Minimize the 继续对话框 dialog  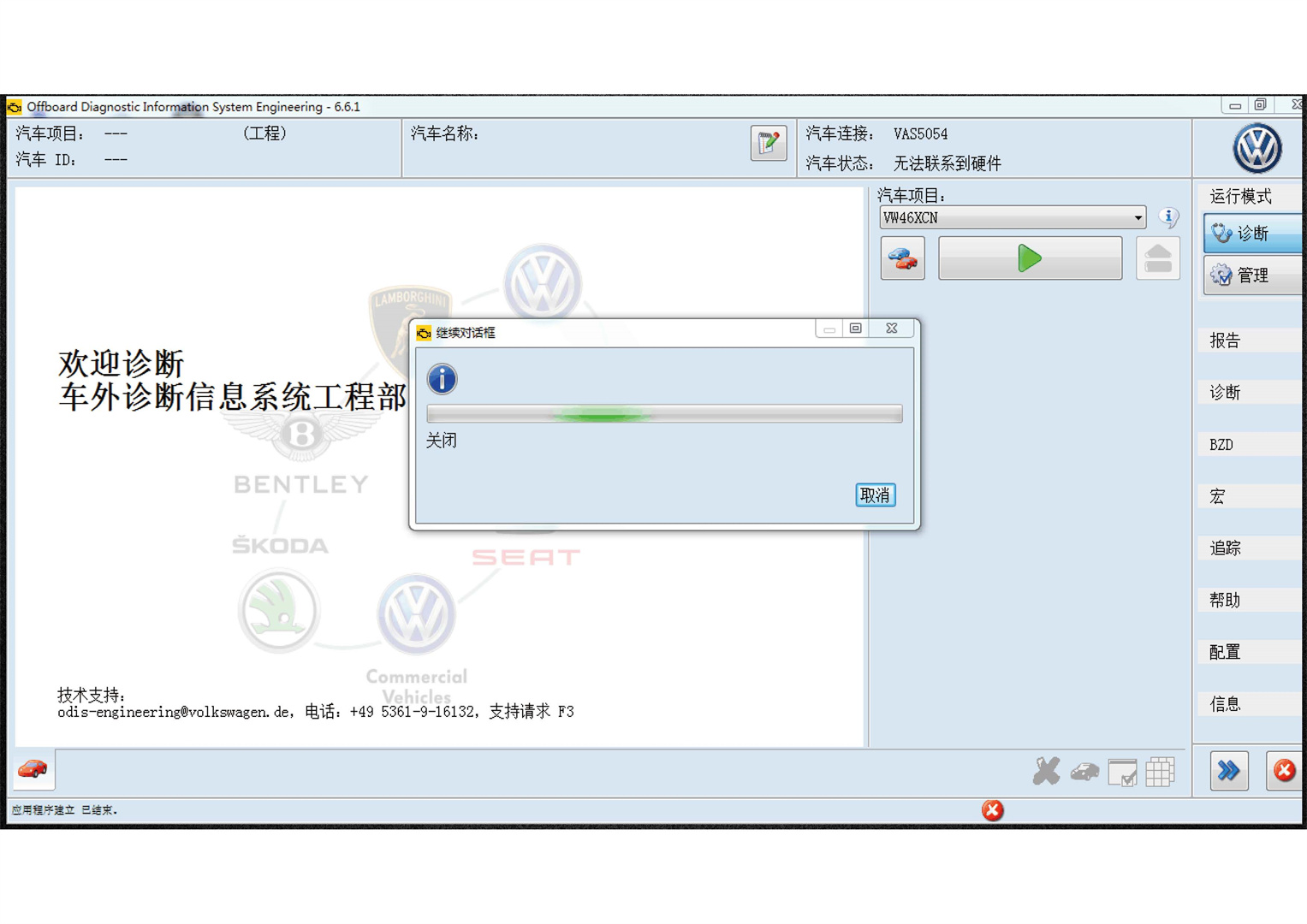829,329
